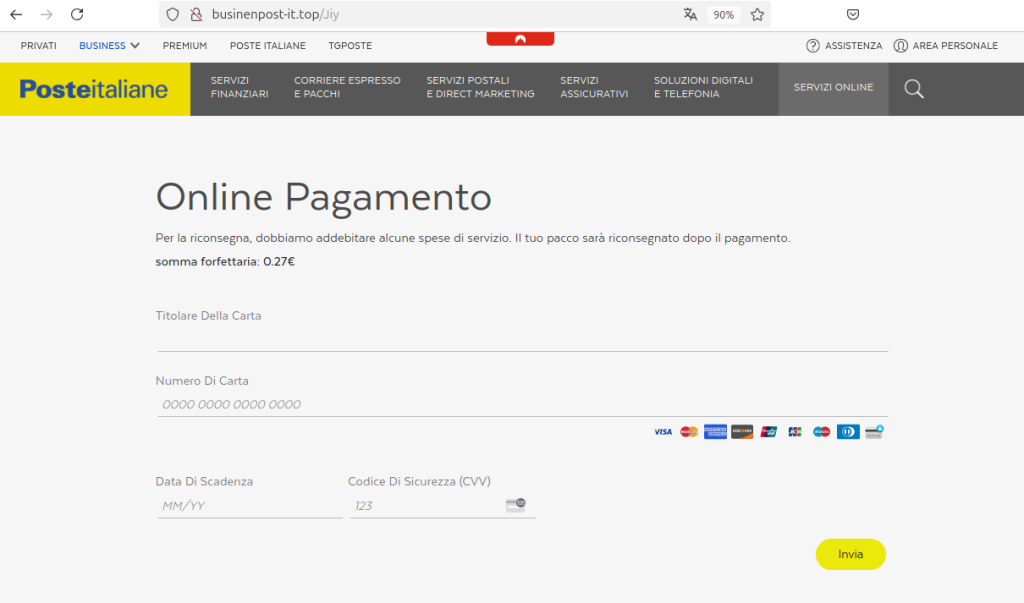This screenshot has width=1024, height=603.
Task: Open Soluzioni Digitali e Telefonia menu
Action: click(x=703, y=87)
